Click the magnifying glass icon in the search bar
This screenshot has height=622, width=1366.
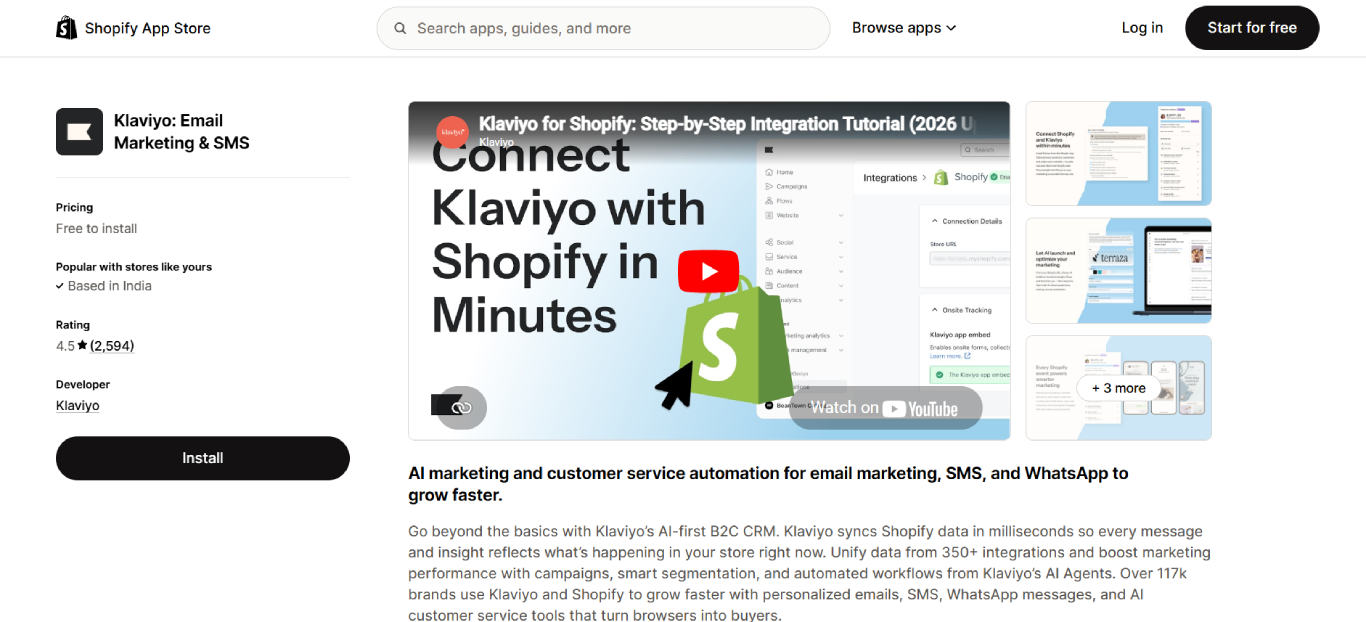(400, 28)
